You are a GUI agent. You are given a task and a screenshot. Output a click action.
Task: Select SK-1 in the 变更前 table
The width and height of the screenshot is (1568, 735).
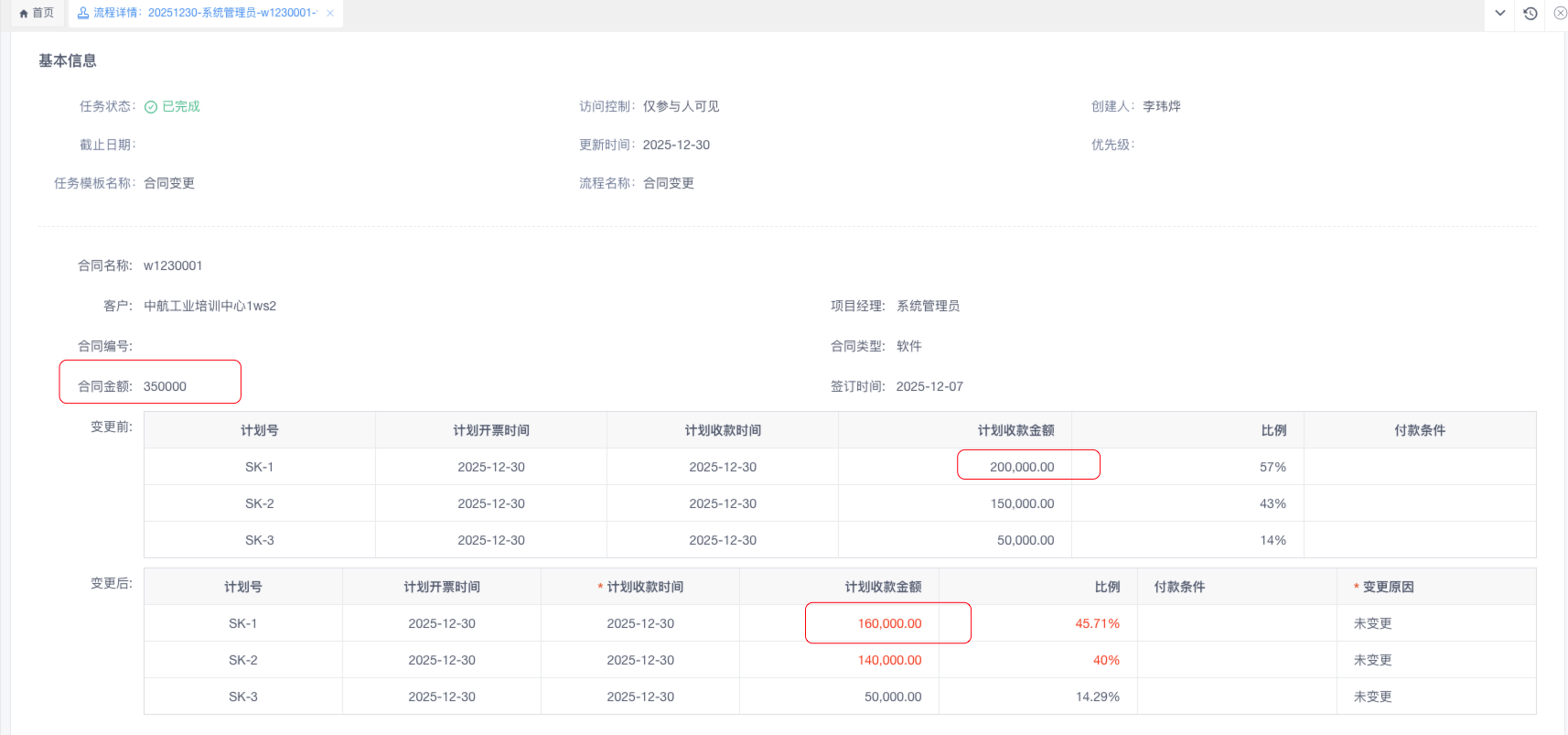(259, 467)
